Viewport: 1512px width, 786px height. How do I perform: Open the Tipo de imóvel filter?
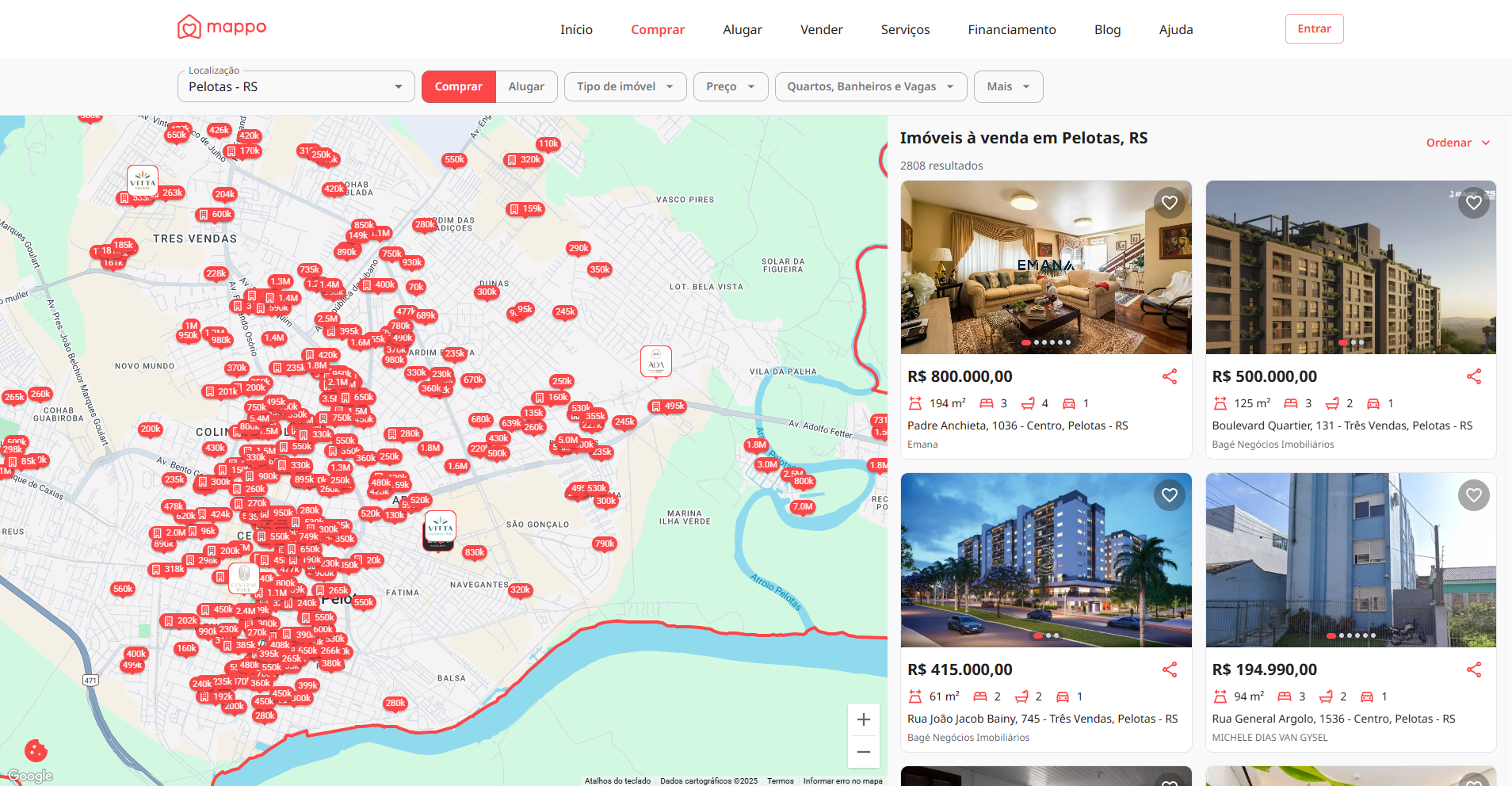pos(624,86)
